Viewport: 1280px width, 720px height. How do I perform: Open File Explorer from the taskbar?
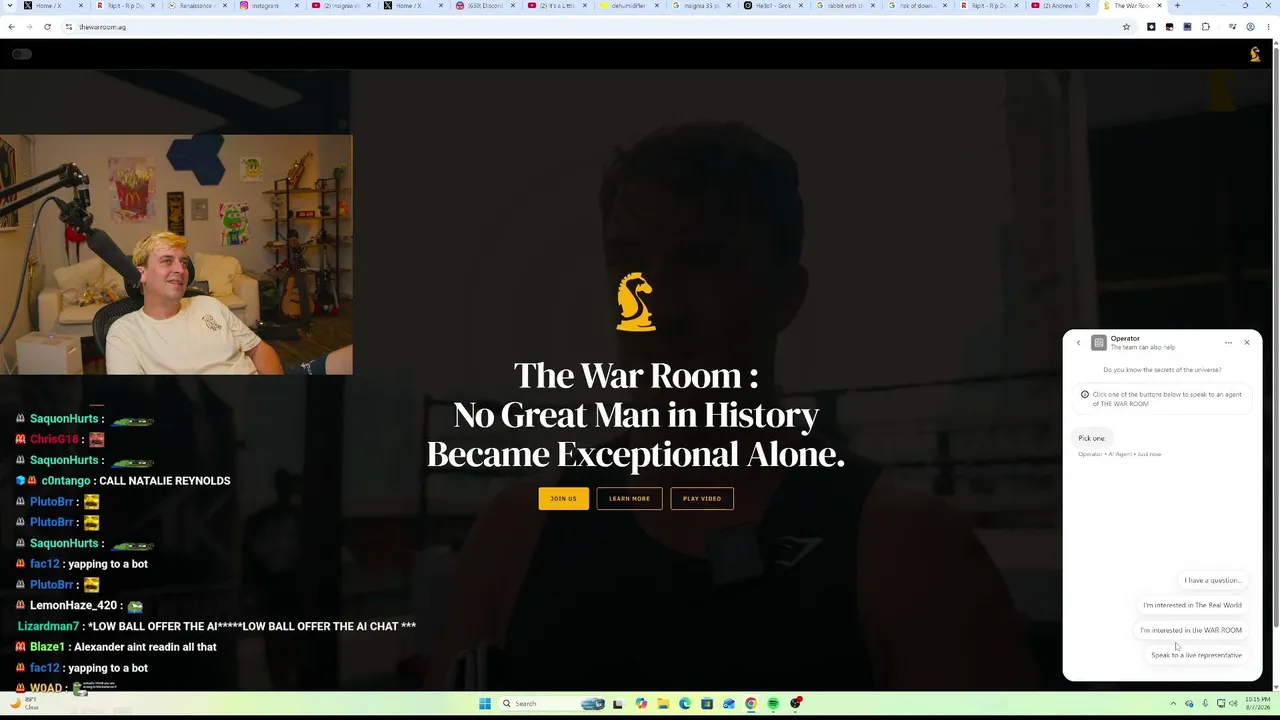pos(662,704)
